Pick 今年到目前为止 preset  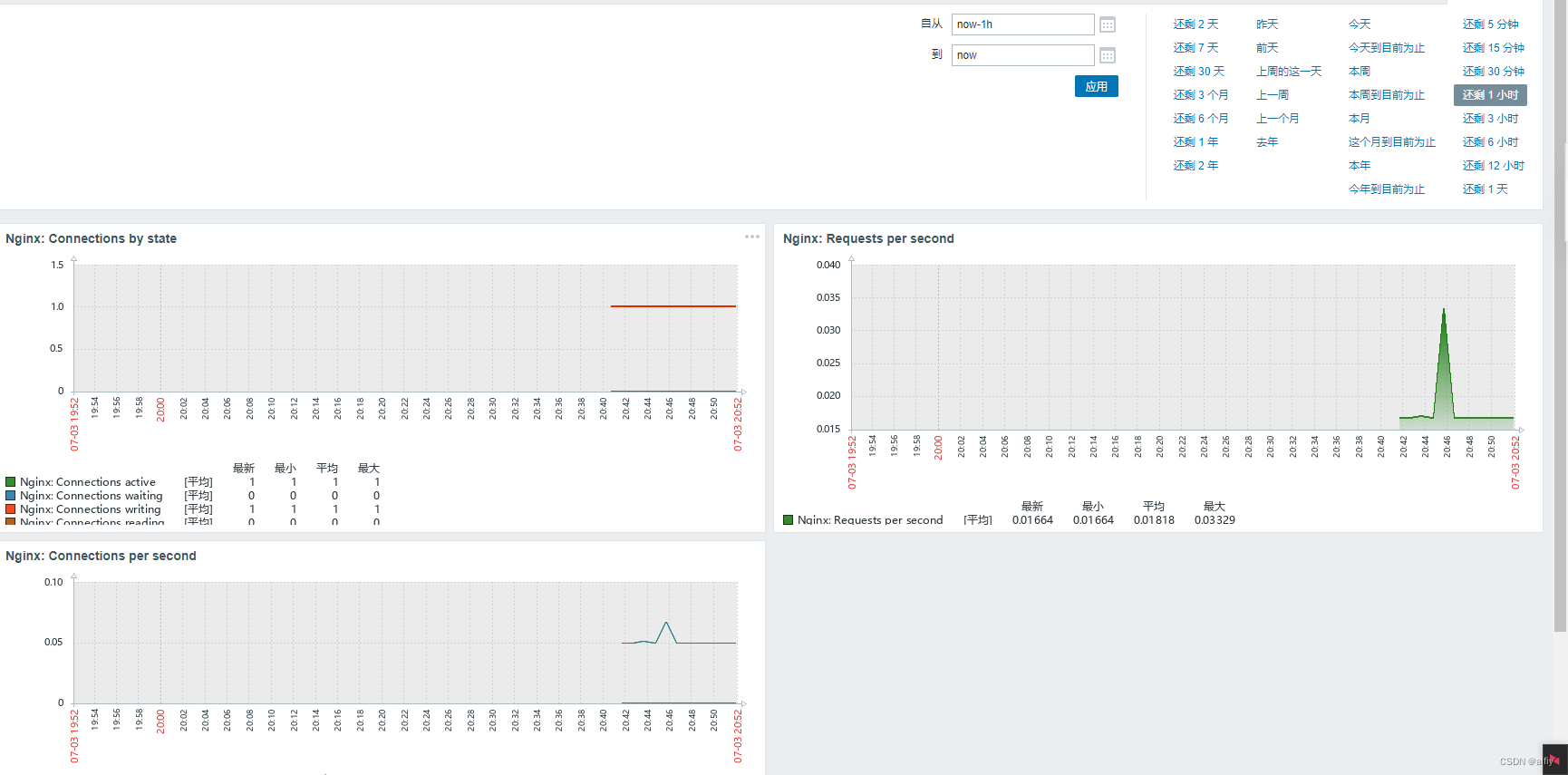pyautogui.click(x=1387, y=189)
